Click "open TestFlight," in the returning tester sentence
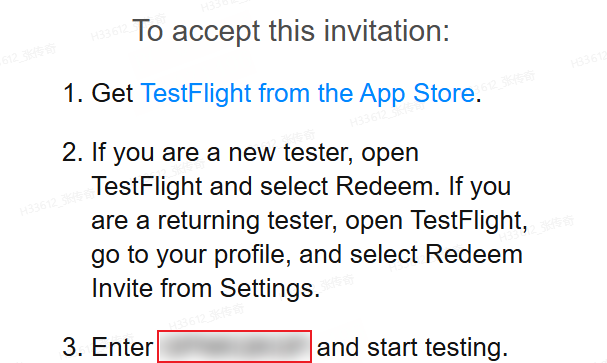The height and width of the screenshot is (363, 607). click(436, 221)
